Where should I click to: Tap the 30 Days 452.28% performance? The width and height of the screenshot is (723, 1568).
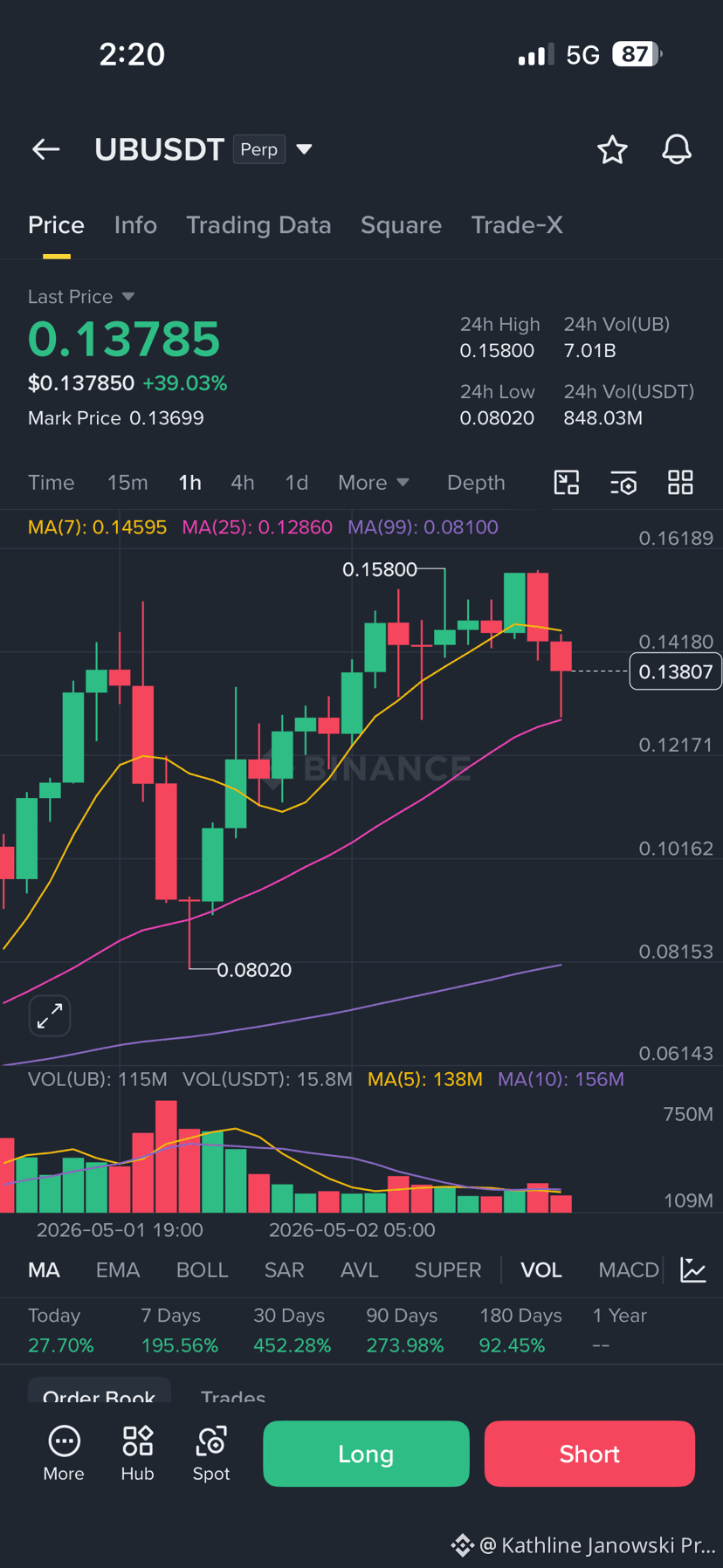[292, 1331]
